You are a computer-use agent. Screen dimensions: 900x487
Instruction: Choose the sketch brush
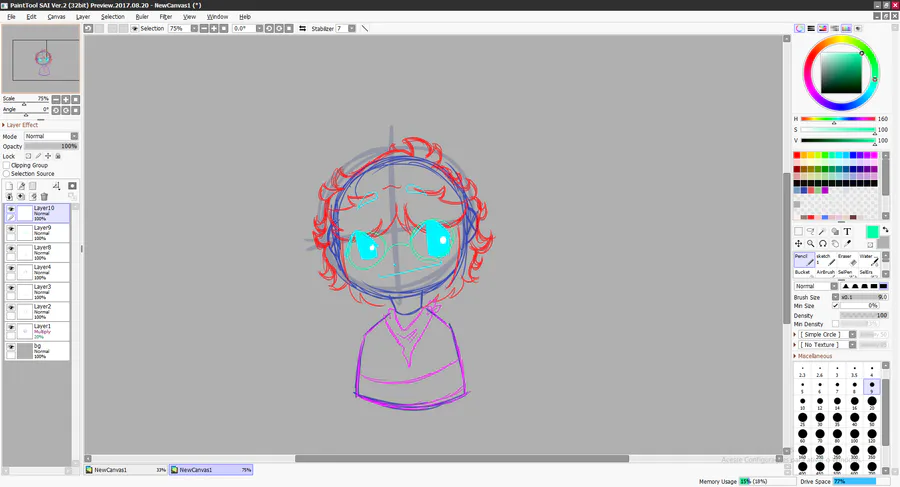click(x=825, y=260)
